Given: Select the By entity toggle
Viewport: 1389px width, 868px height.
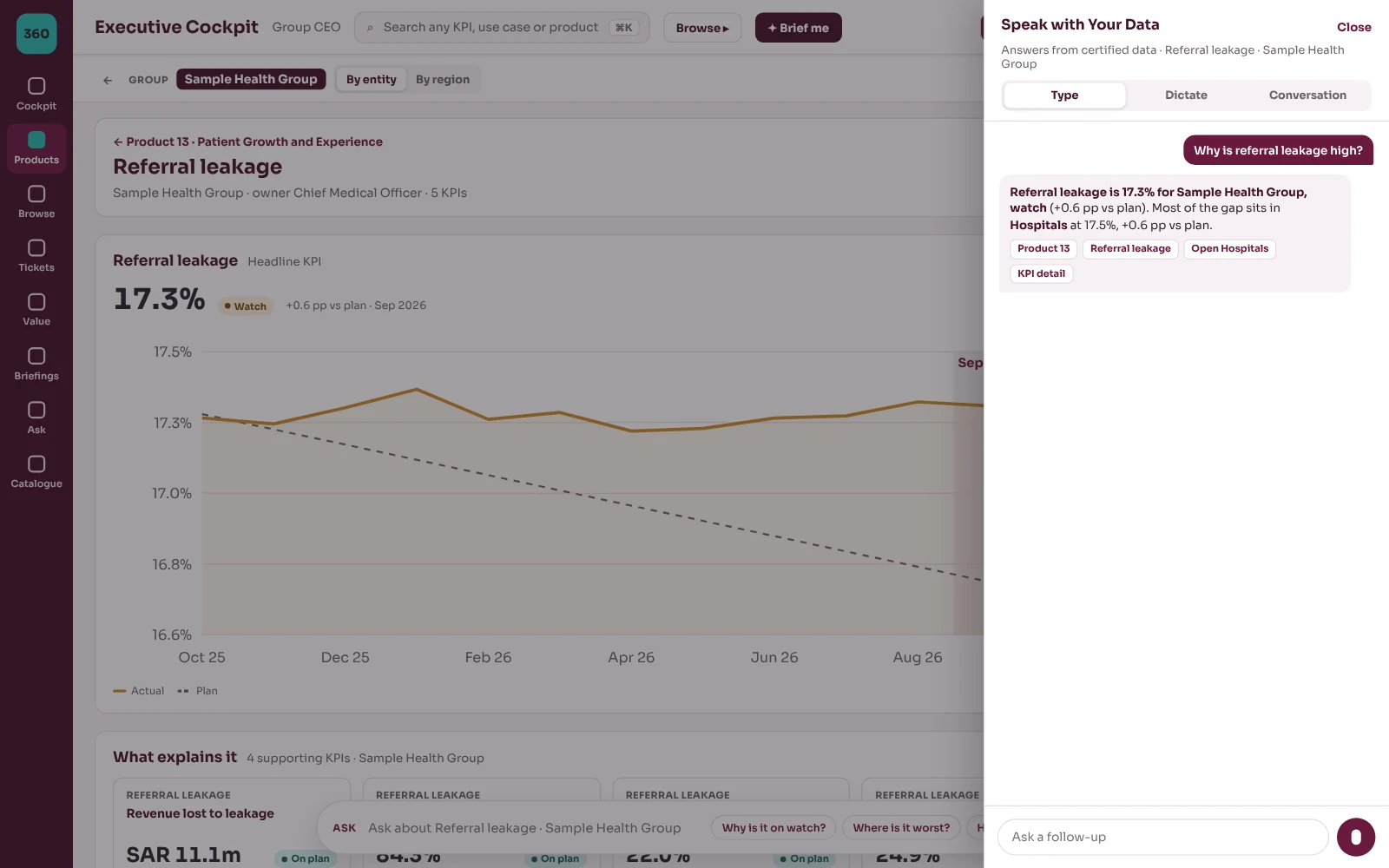Looking at the screenshot, I should point(372,80).
